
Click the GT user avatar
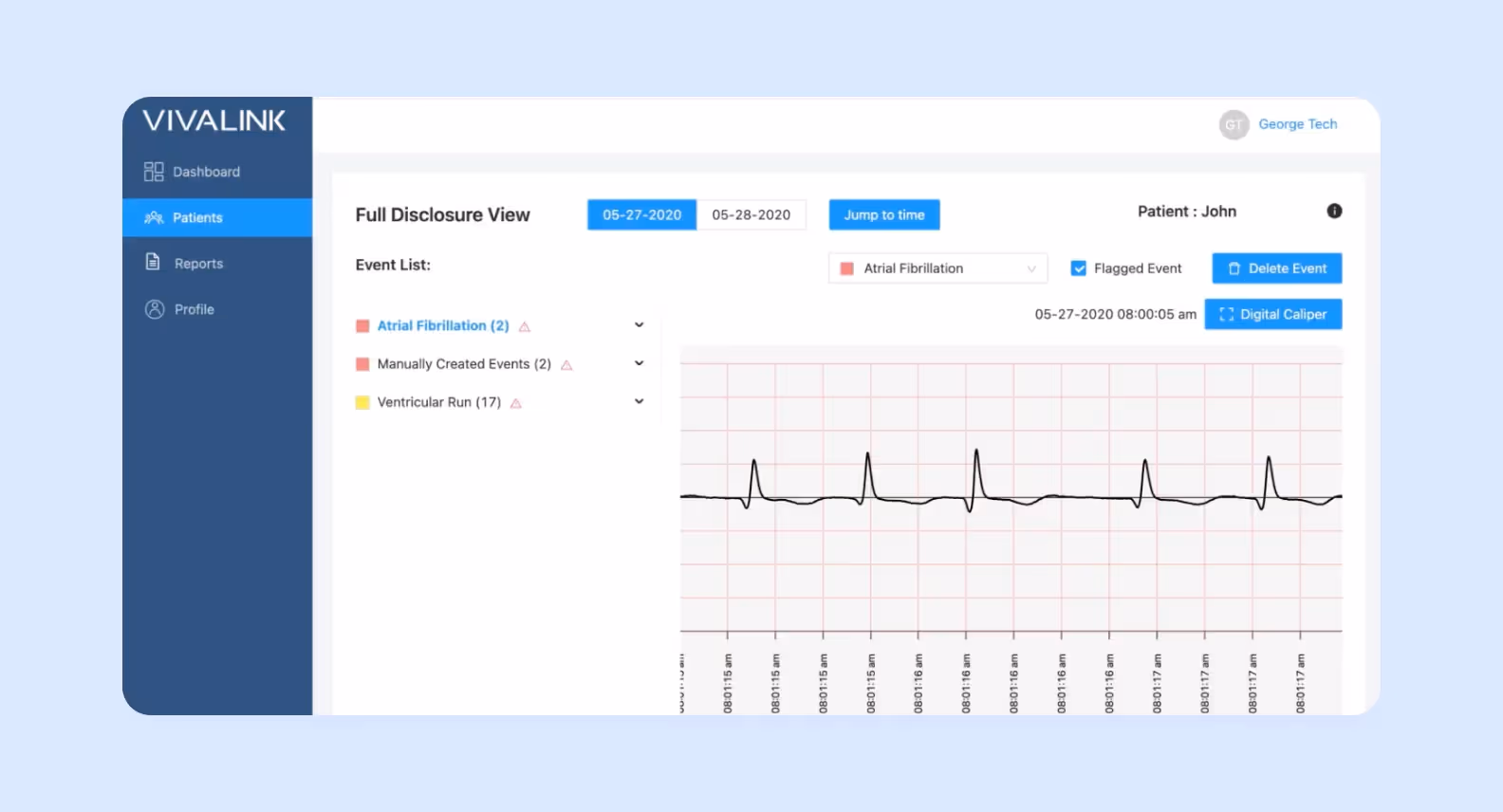[x=1234, y=124]
